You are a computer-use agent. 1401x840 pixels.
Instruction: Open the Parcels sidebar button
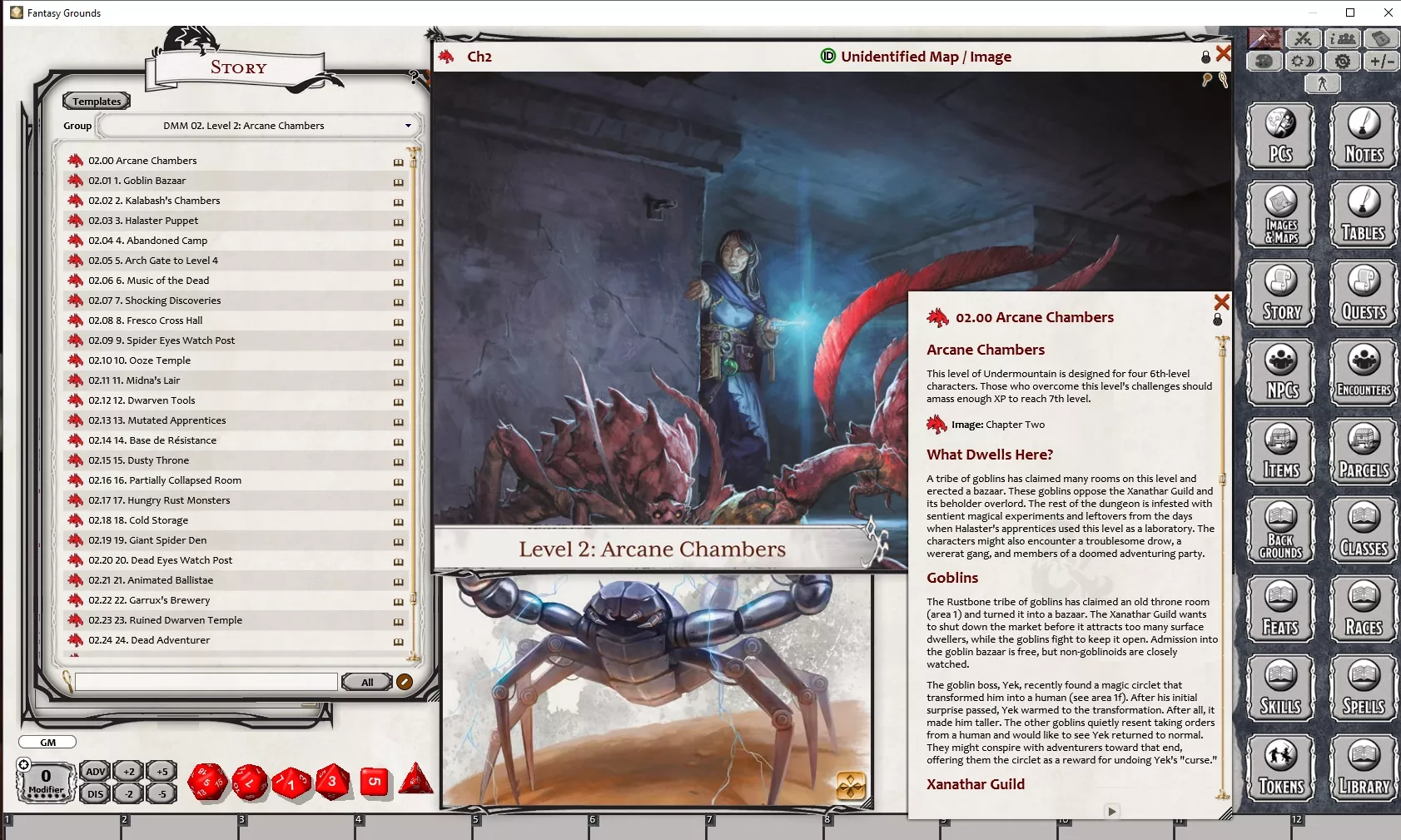[x=1364, y=452]
